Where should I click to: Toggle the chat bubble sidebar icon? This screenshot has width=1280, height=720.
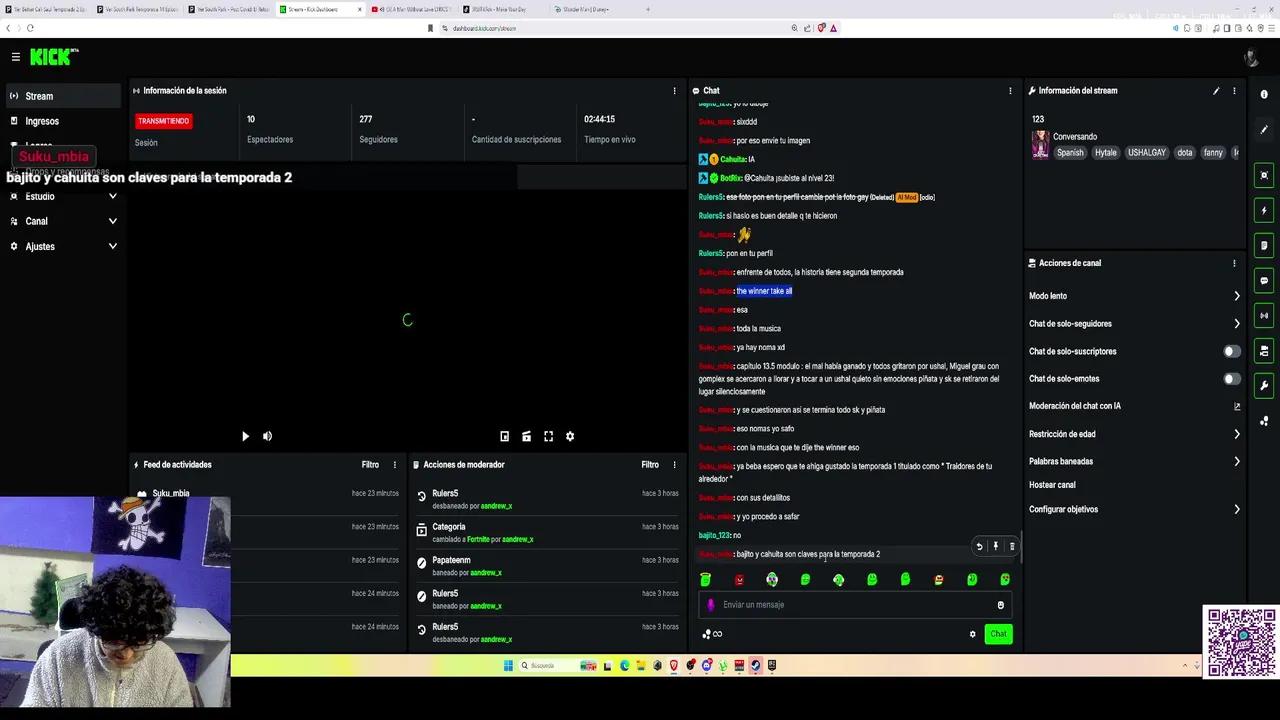pos(1264,281)
